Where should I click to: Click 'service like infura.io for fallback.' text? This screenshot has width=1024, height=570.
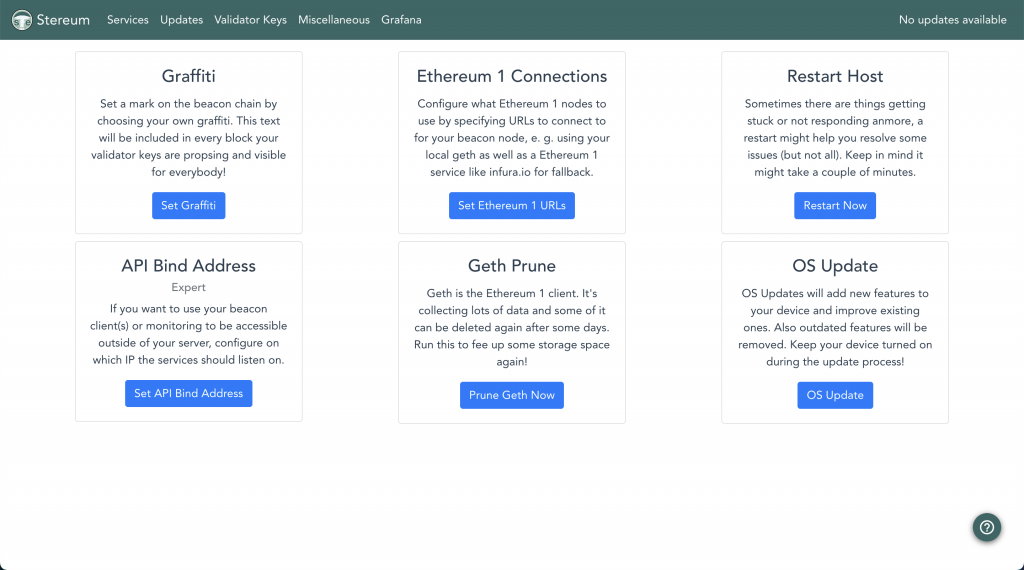point(512,172)
